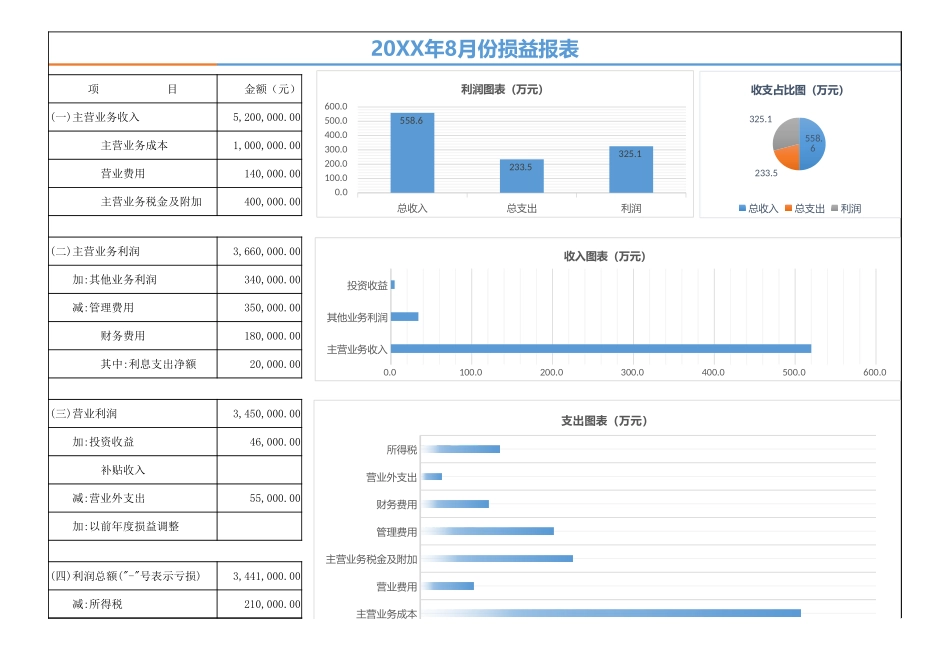Select the 所得税 expense bar
Viewport: 950px width, 672px height.
(460, 449)
